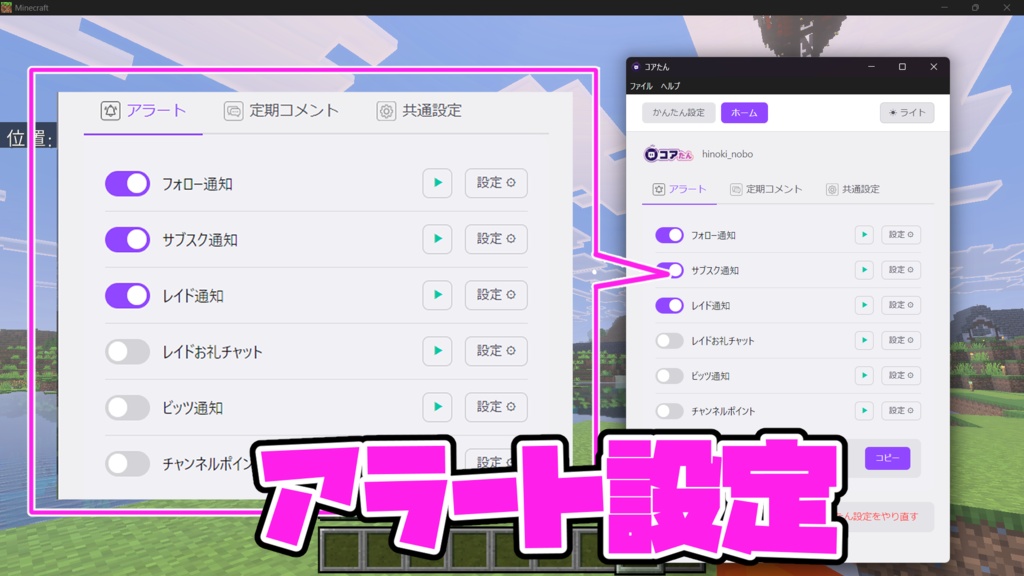The height and width of the screenshot is (576, 1024).
Task: Play test for チャンネルポイント in コアたん window
Action: coord(864,411)
